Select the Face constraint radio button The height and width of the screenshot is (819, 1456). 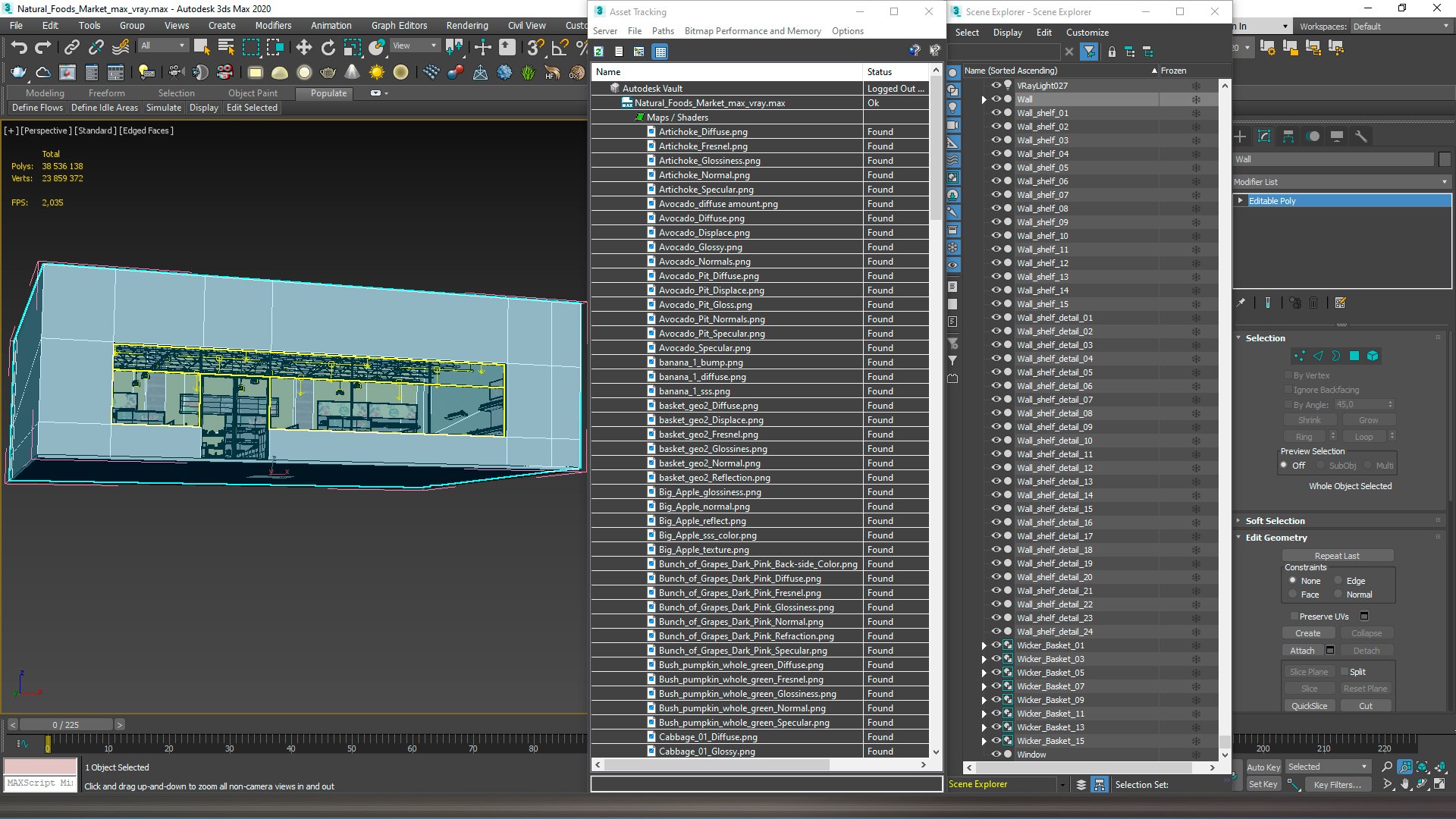pyautogui.click(x=1293, y=595)
